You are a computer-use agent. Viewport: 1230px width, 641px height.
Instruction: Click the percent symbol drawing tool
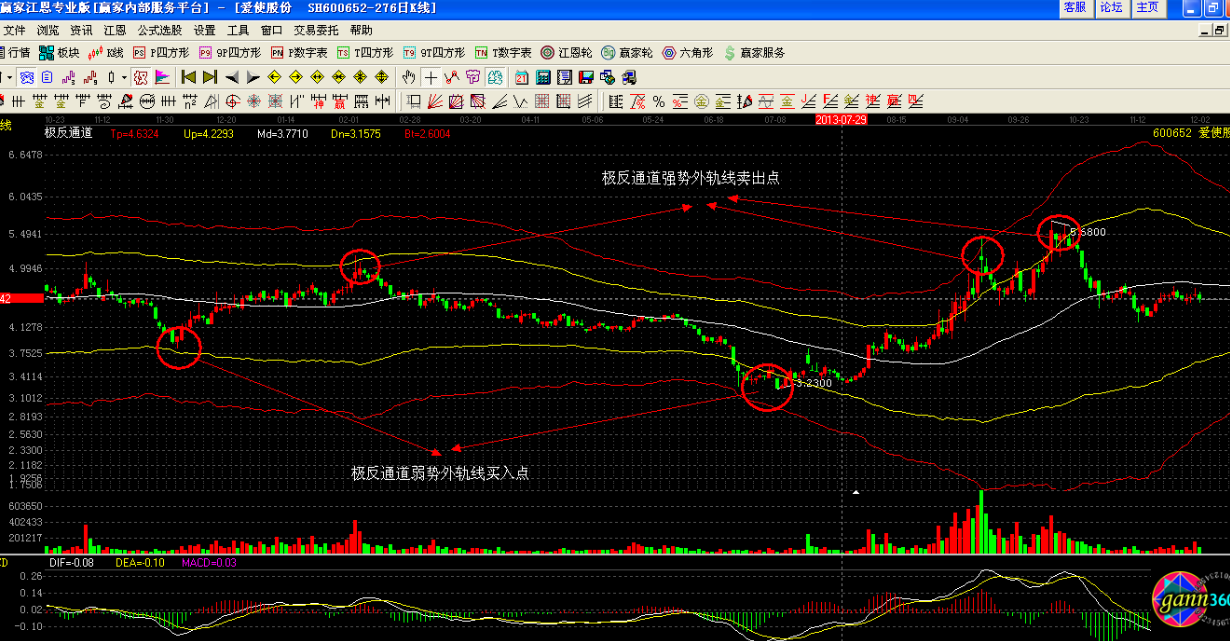tap(658, 101)
